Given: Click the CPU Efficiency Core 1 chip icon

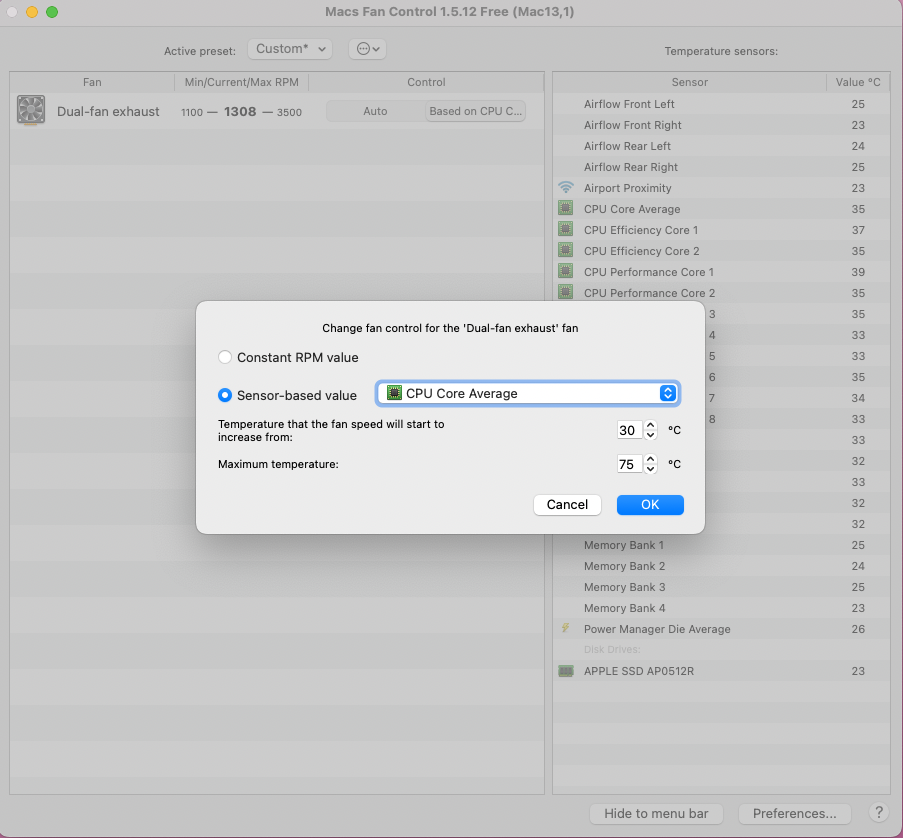Looking at the screenshot, I should click(566, 230).
